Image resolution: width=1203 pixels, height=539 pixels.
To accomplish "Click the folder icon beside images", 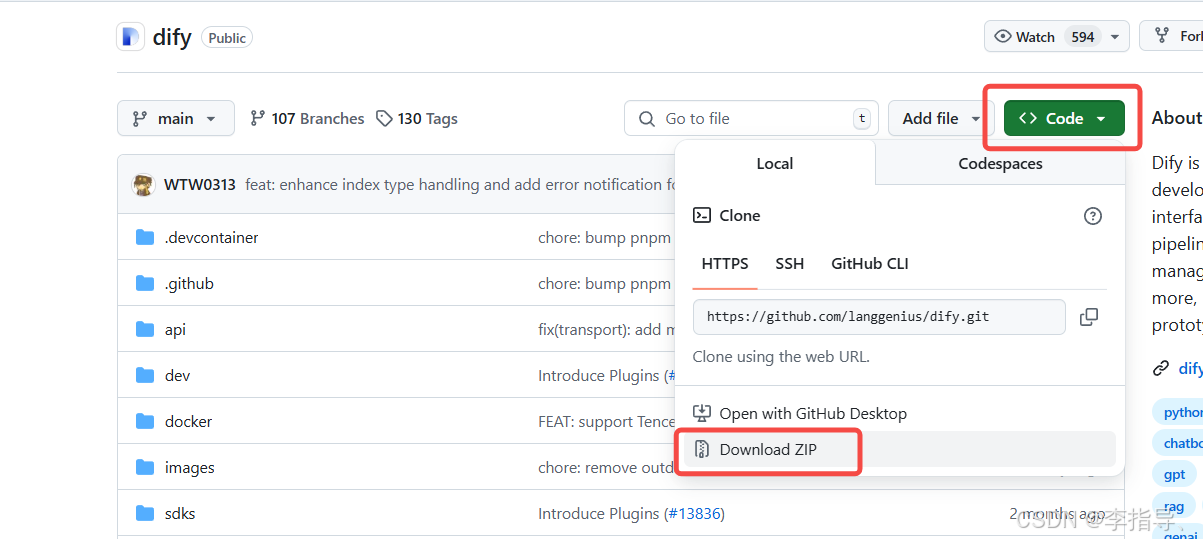I will pyautogui.click(x=145, y=467).
